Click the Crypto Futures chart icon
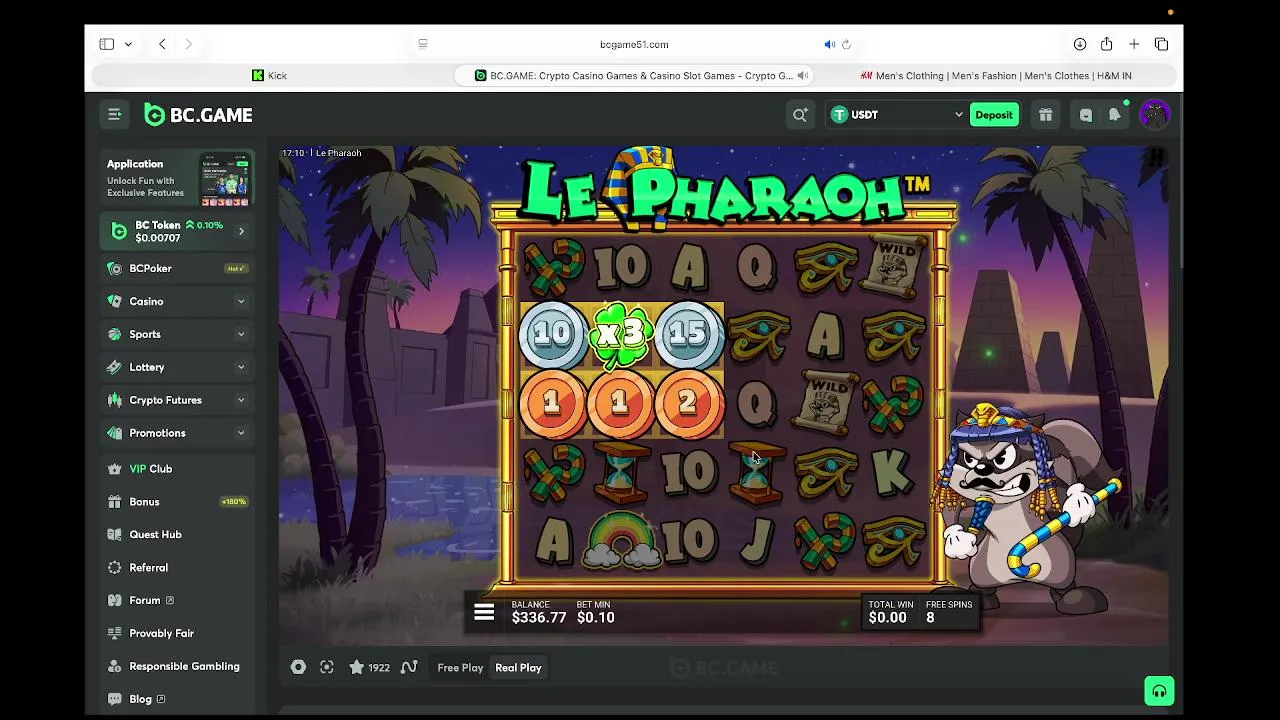Screen dimensions: 1280x720 pyautogui.click(x=115, y=400)
